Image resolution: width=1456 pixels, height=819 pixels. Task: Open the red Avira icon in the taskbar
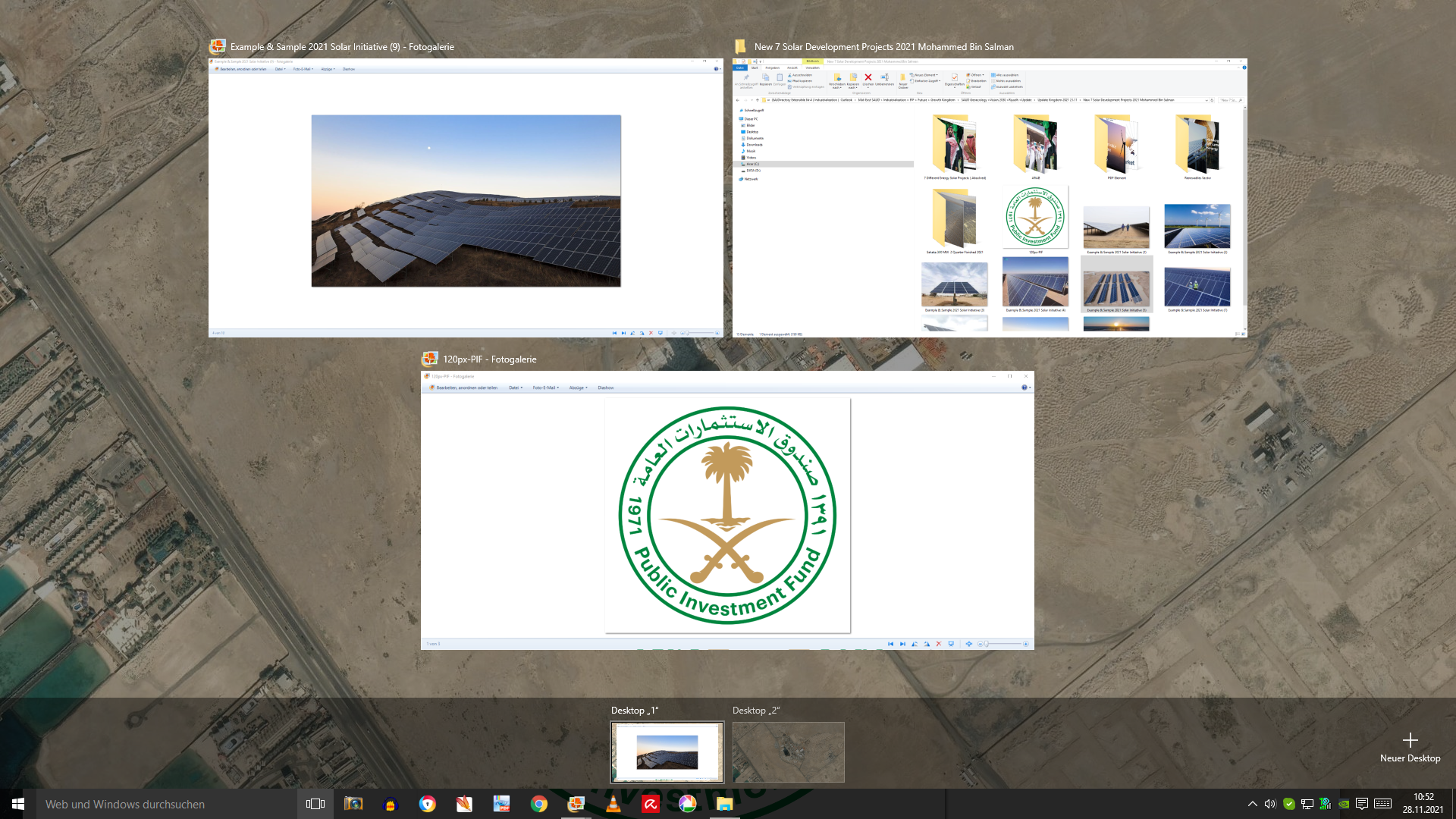[x=651, y=804]
